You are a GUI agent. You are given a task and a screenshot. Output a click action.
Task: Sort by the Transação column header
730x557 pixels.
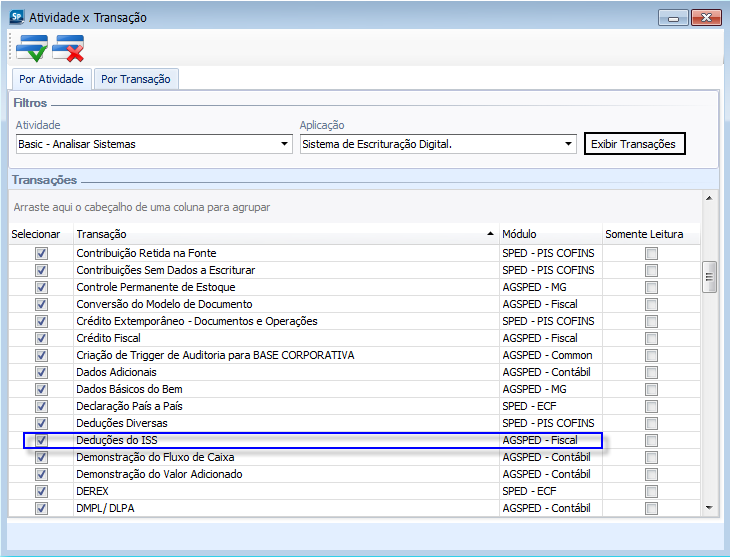coord(285,234)
